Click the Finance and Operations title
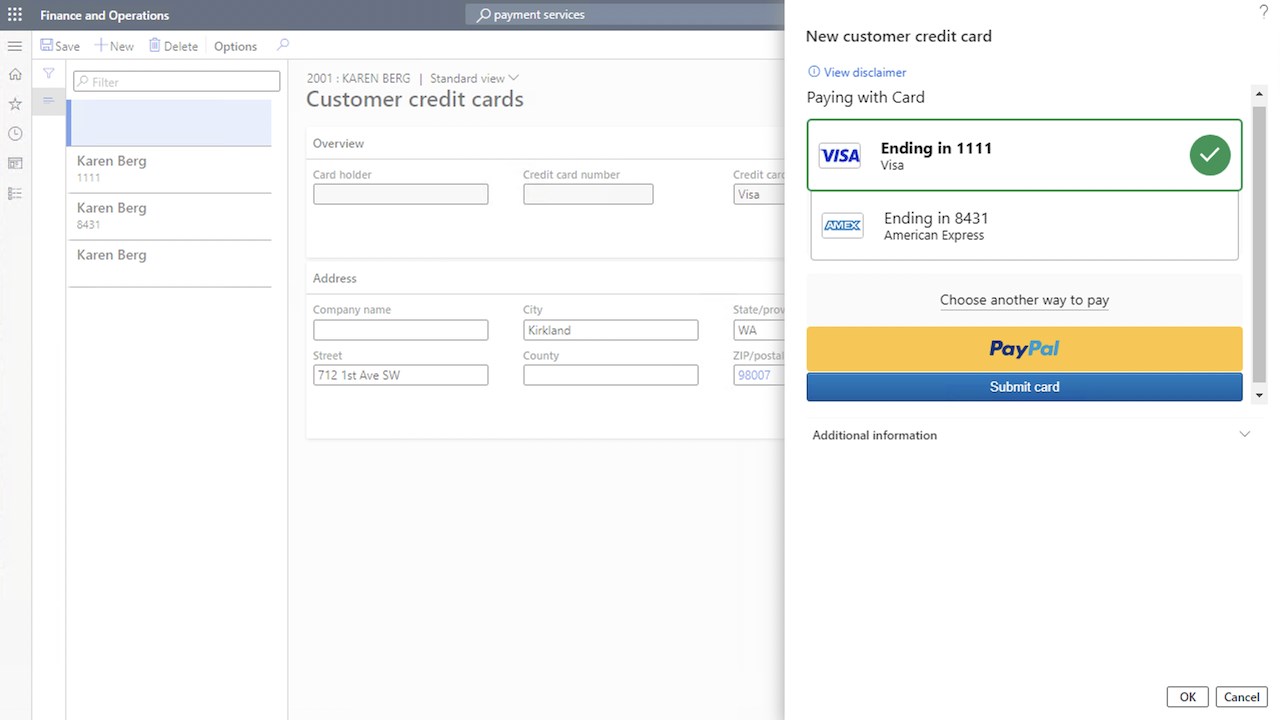The image size is (1280, 720). pos(105,15)
